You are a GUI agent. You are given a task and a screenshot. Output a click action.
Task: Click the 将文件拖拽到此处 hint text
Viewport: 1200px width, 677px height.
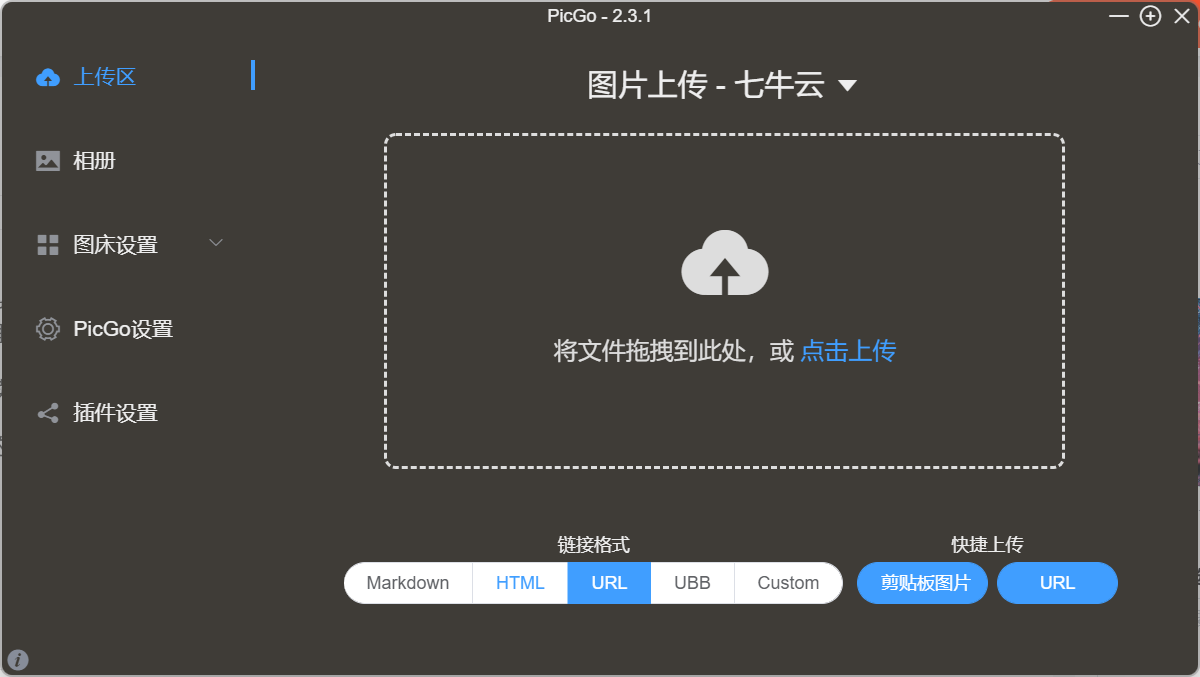point(649,351)
